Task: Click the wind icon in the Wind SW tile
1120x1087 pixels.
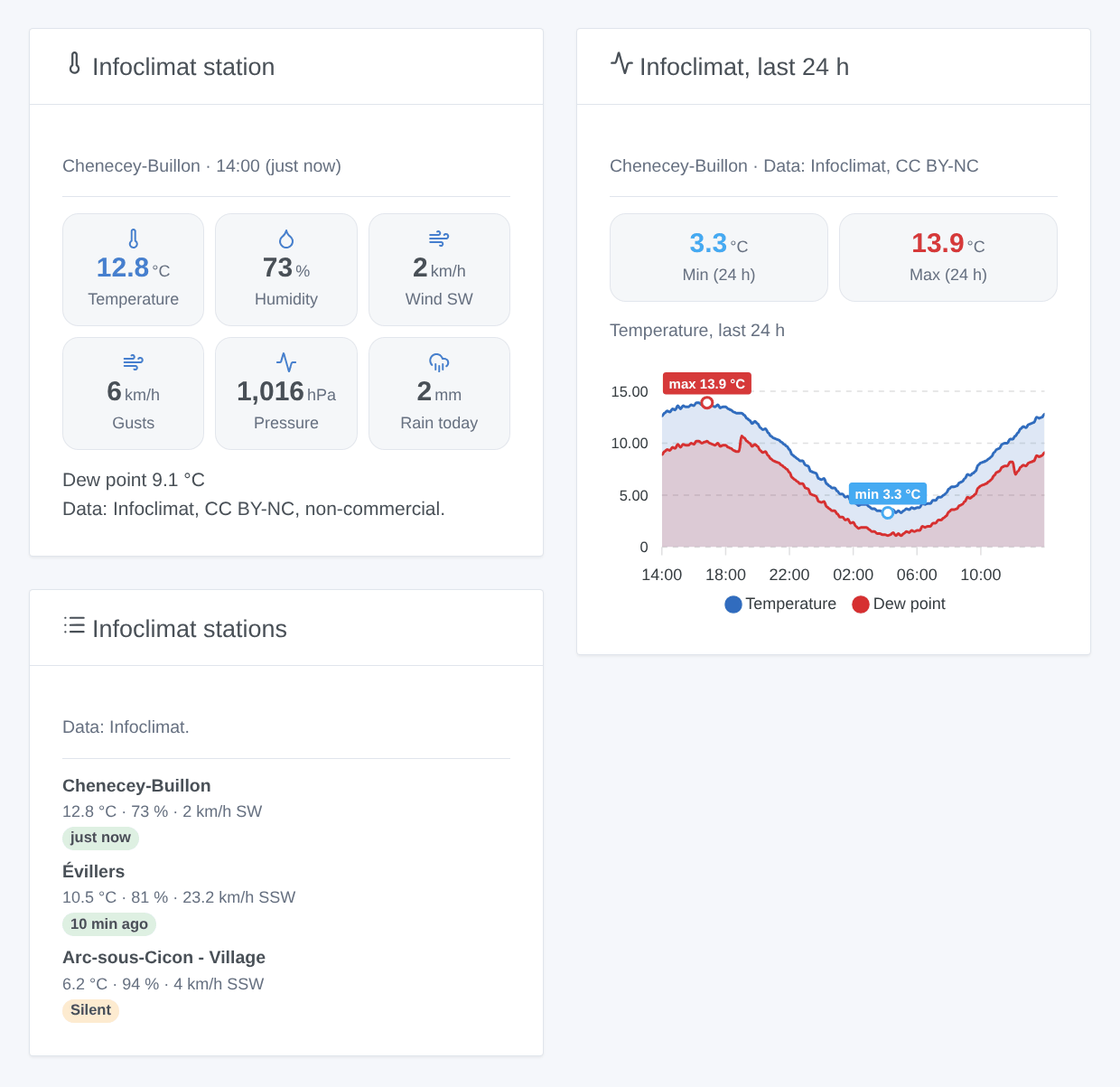Action: coord(439,239)
